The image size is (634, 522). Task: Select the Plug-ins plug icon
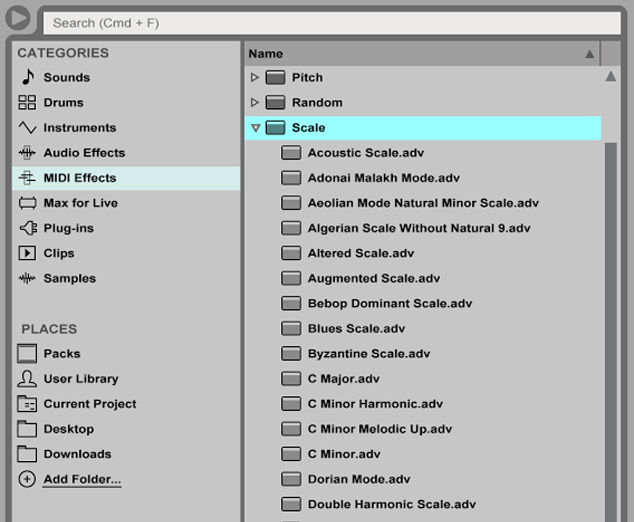28,228
